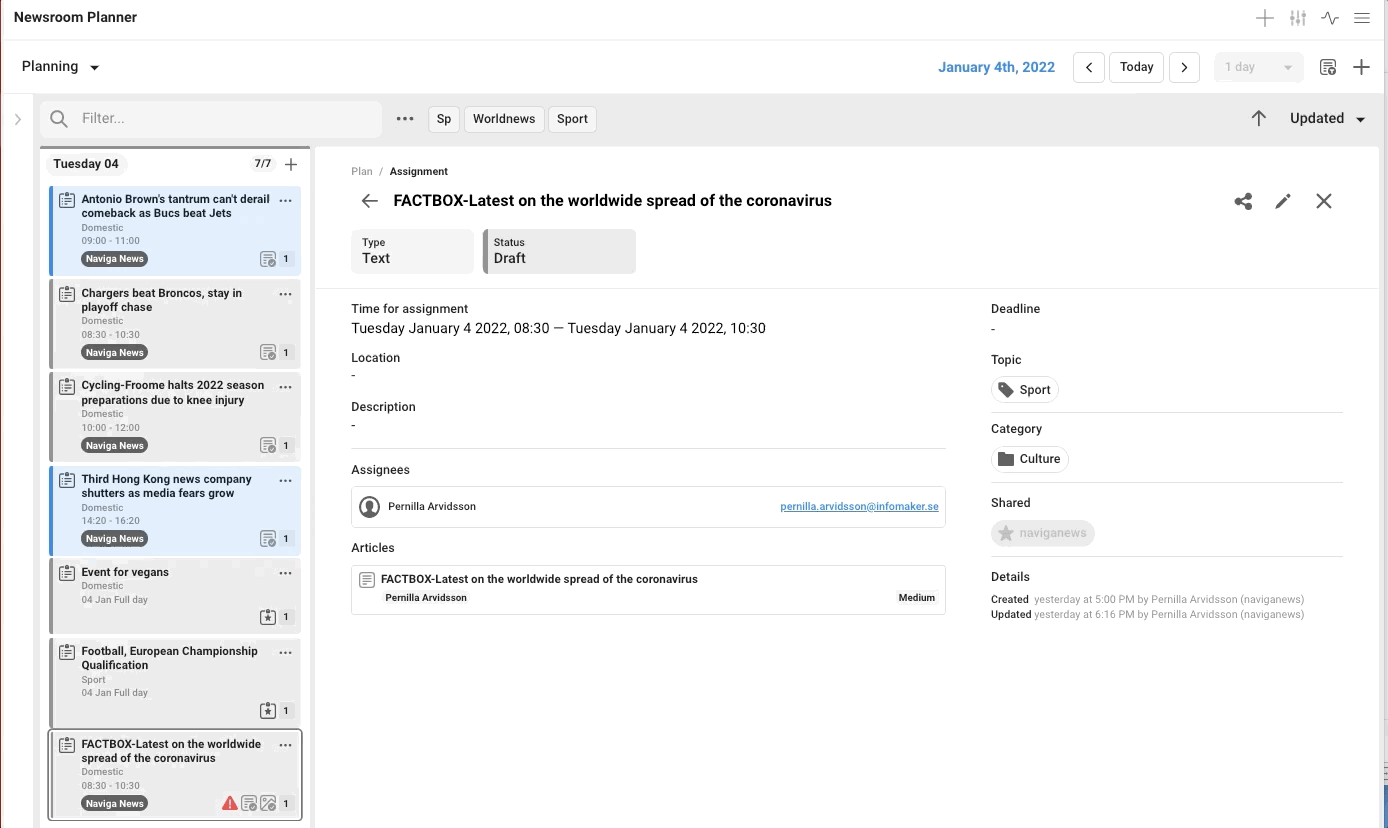
Task: Open the activity pulse icon in header
Action: click(x=1329, y=18)
